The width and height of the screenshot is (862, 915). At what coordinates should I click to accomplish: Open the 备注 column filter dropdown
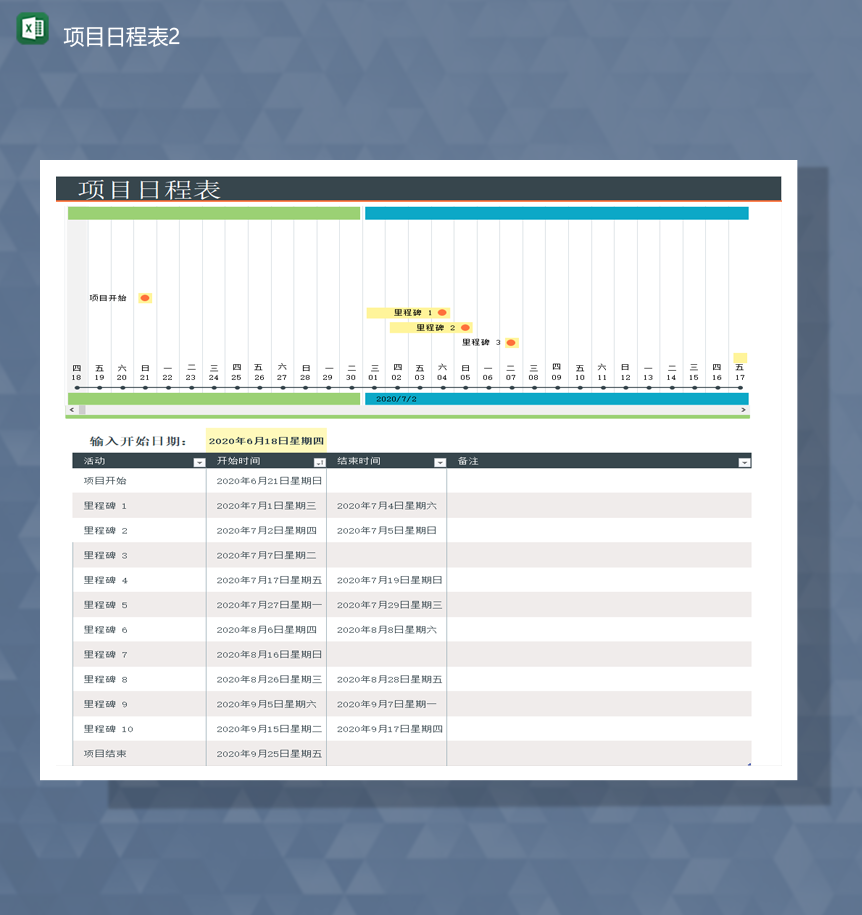(743, 461)
